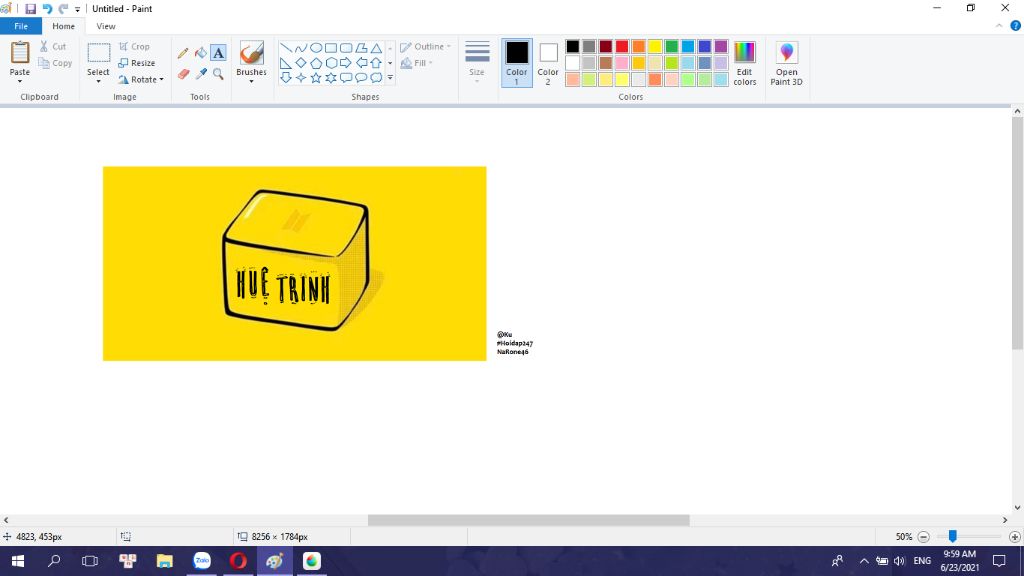Viewport: 1024px width, 576px height.
Task: Open Paint 3D
Action: click(786, 63)
